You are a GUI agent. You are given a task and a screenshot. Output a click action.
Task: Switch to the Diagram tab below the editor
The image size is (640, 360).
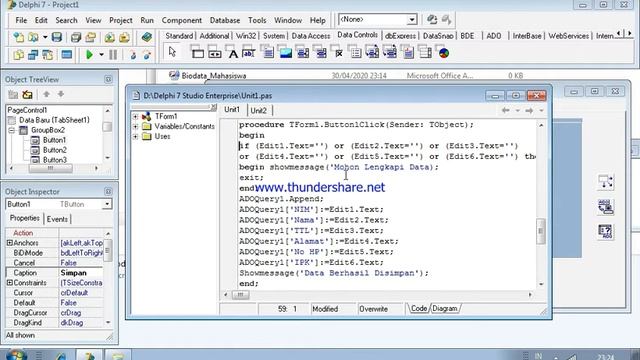click(x=444, y=309)
